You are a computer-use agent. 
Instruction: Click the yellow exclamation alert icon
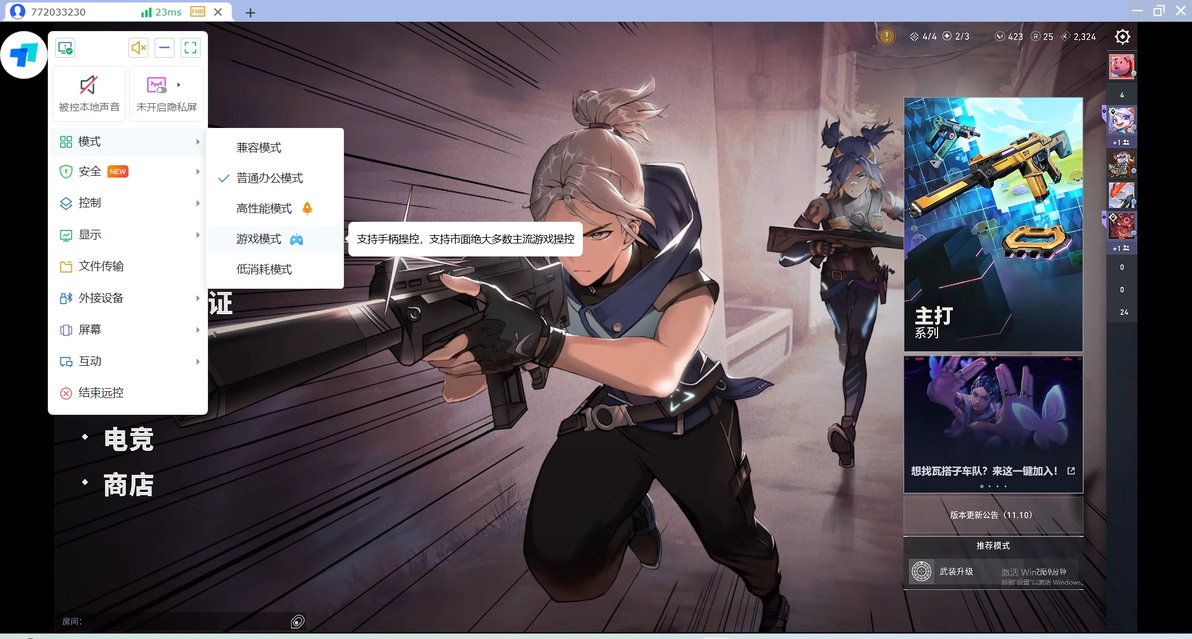(x=886, y=36)
